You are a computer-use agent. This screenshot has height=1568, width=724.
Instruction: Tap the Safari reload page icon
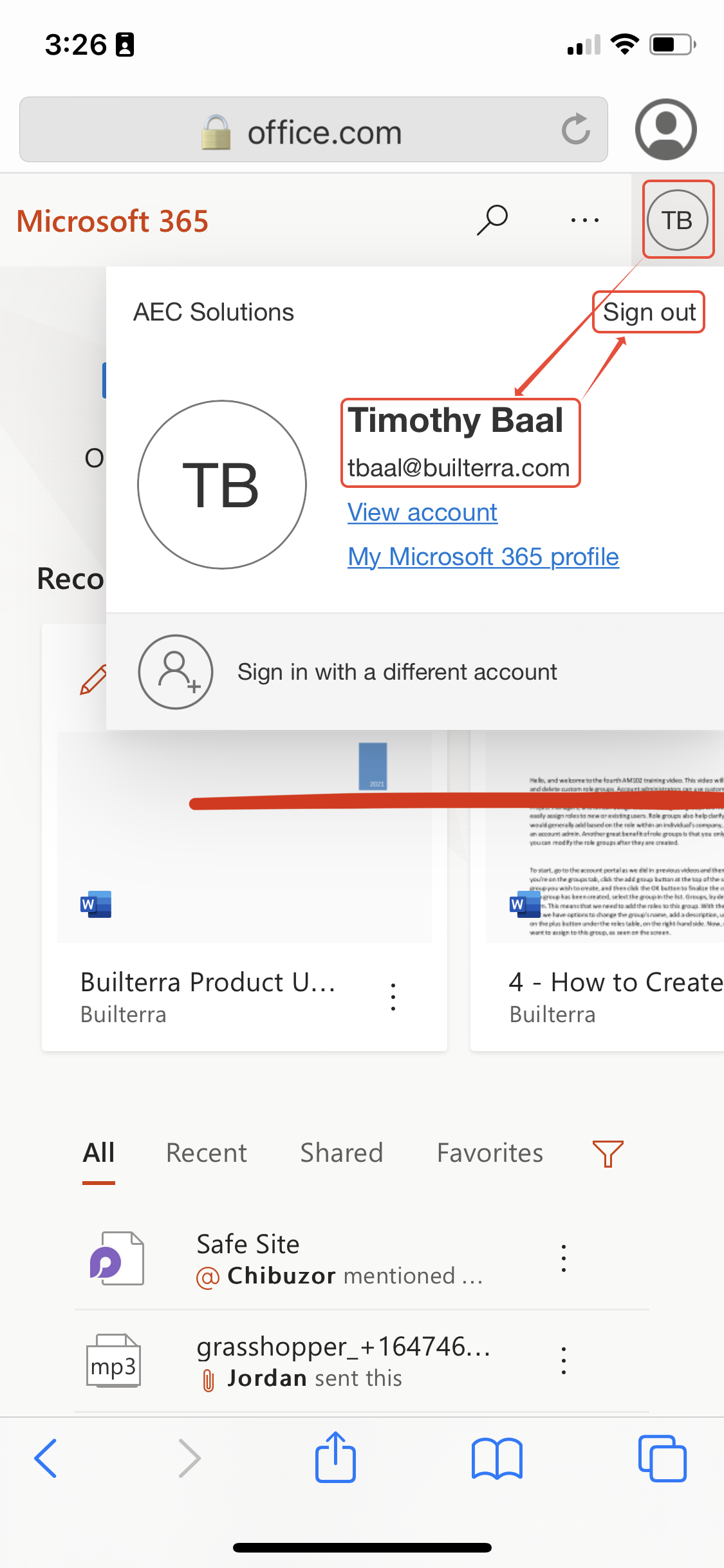[x=575, y=129]
